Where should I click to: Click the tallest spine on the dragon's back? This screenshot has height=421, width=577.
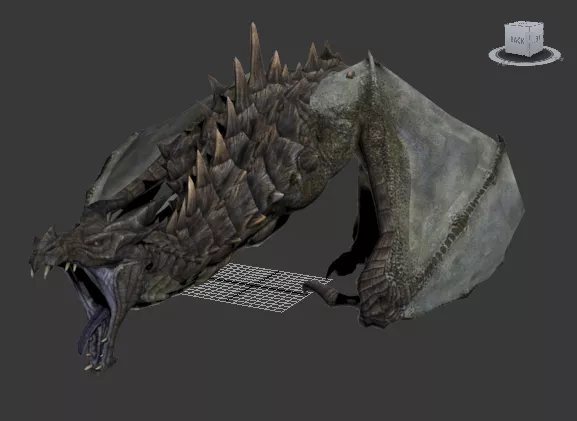[x=256, y=55]
